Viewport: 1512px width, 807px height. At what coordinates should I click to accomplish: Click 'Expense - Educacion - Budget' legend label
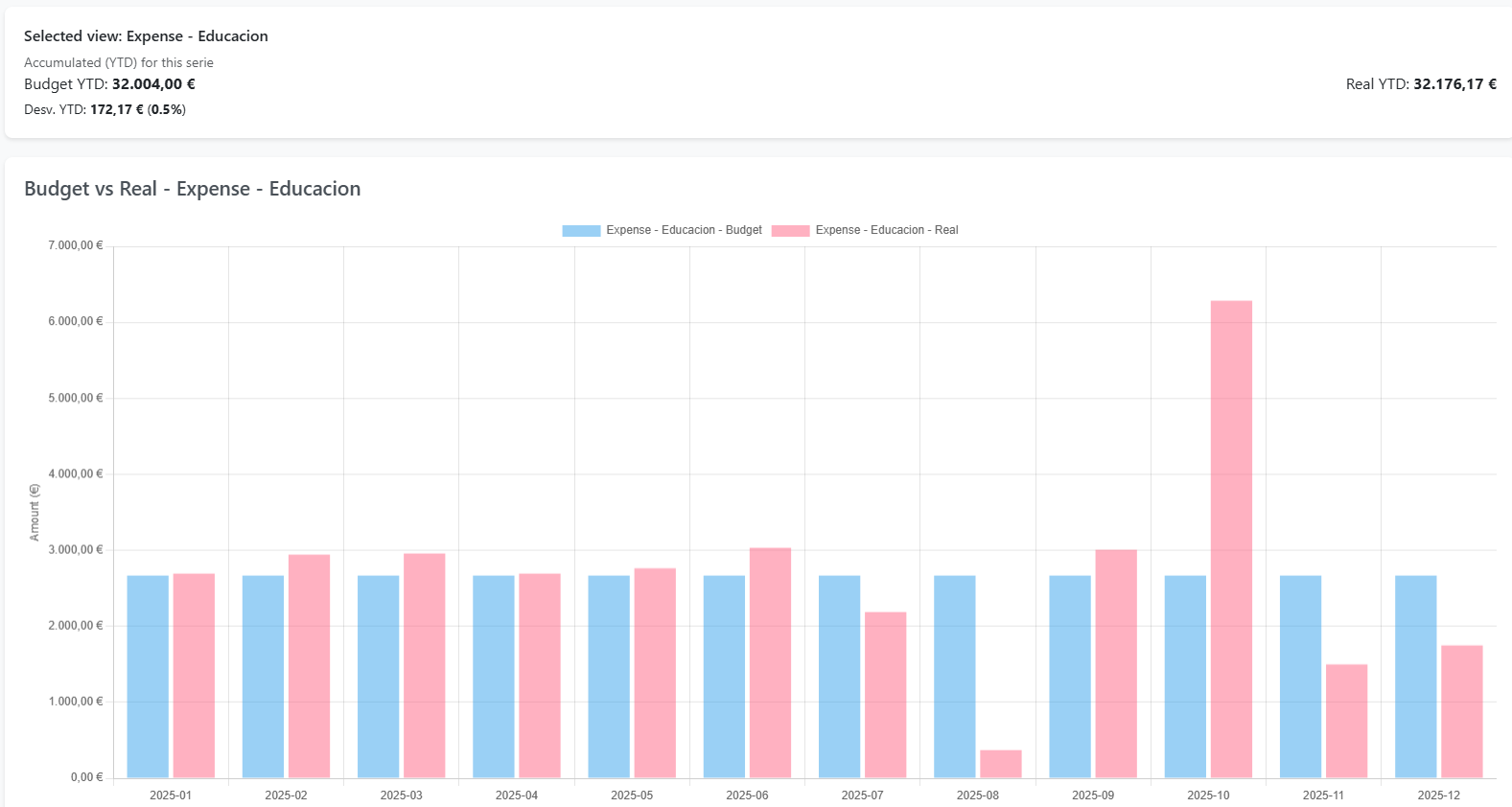tap(684, 230)
